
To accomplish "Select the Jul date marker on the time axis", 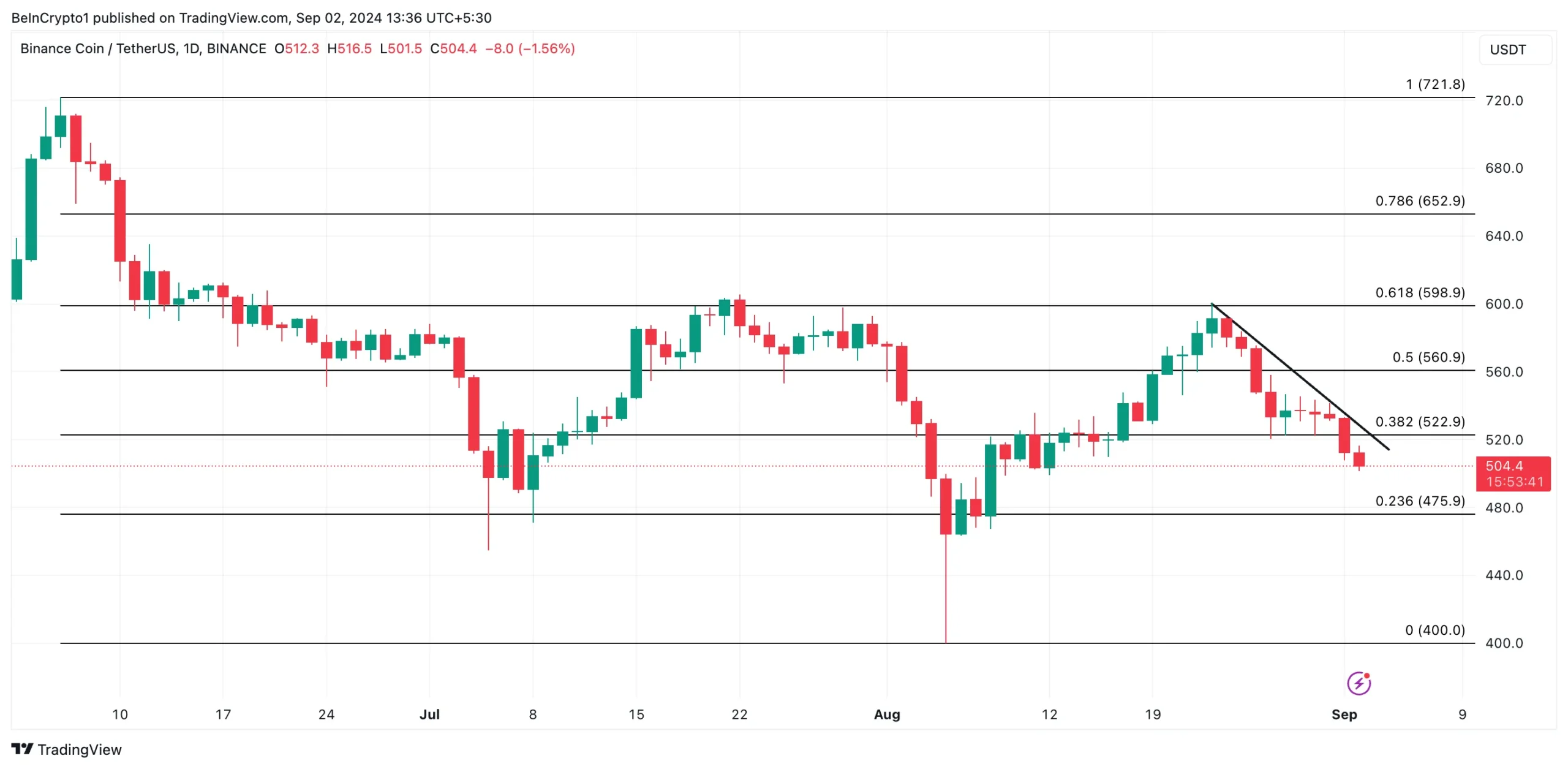I will click(429, 714).
